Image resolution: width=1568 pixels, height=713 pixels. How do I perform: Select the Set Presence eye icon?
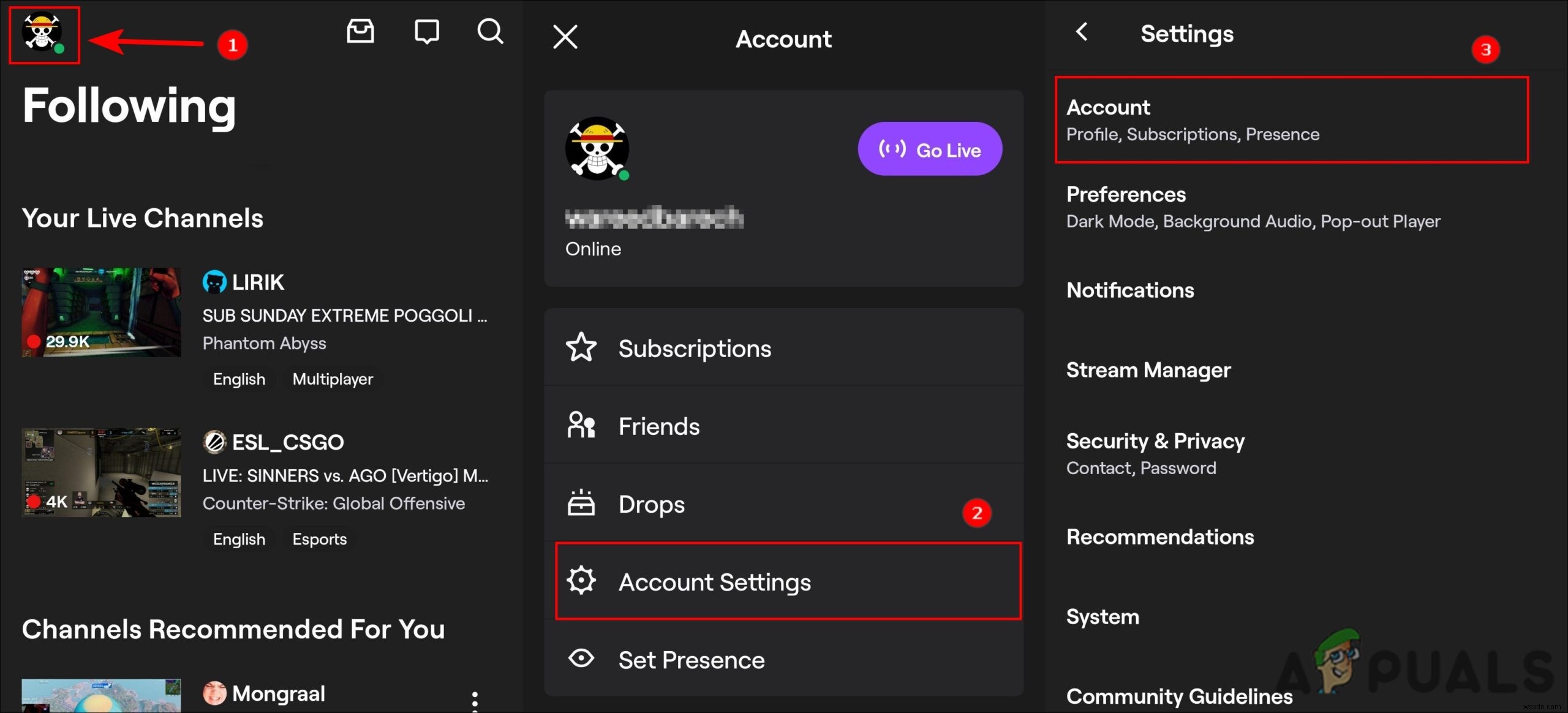(581, 658)
